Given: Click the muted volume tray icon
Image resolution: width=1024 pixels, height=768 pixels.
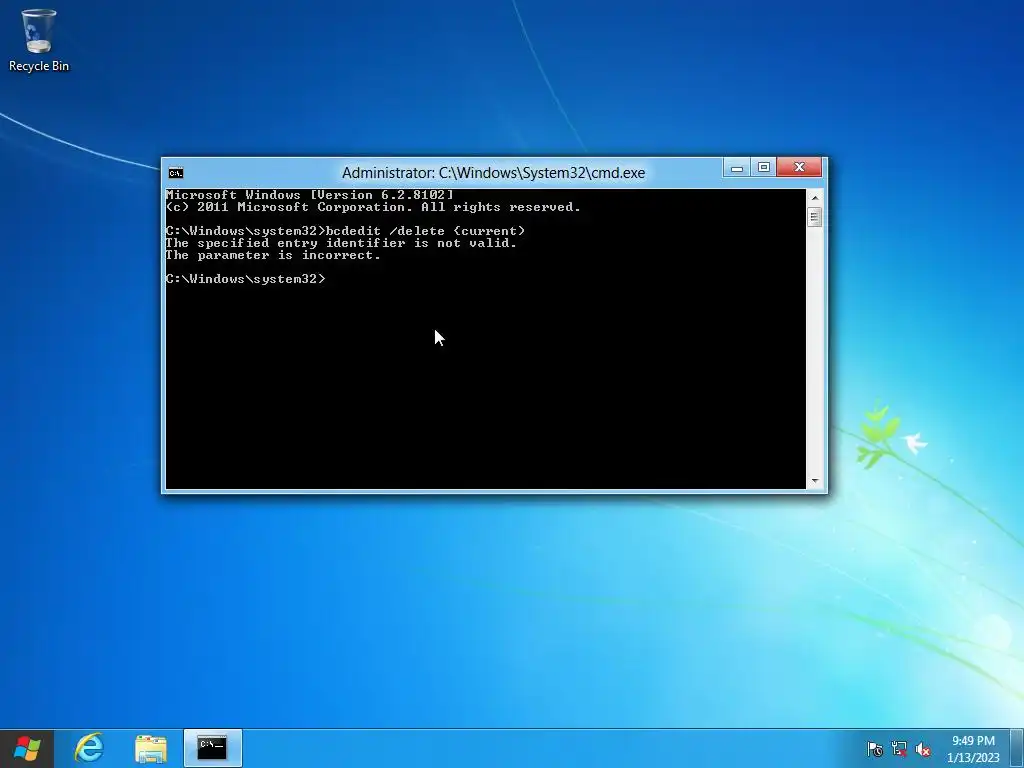Looking at the screenshot, I should pyautogui.click(x=923, y=749).
